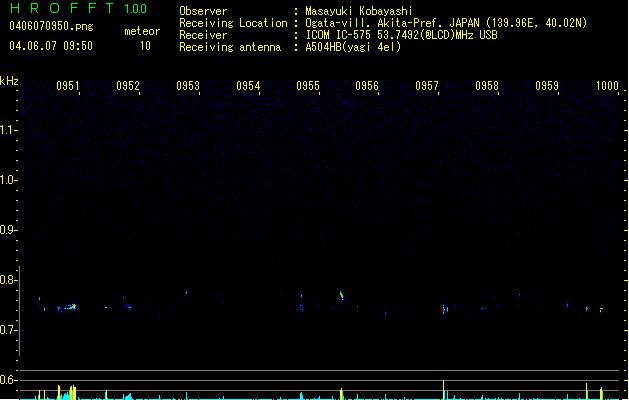Screen dimensions: 629x400
Task: Click the 1000 time marker
Action: click(607, 86)
